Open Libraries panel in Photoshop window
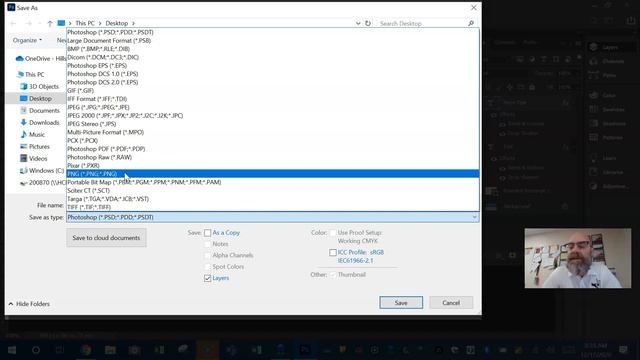640x360 pixels. tap(607, 172)
